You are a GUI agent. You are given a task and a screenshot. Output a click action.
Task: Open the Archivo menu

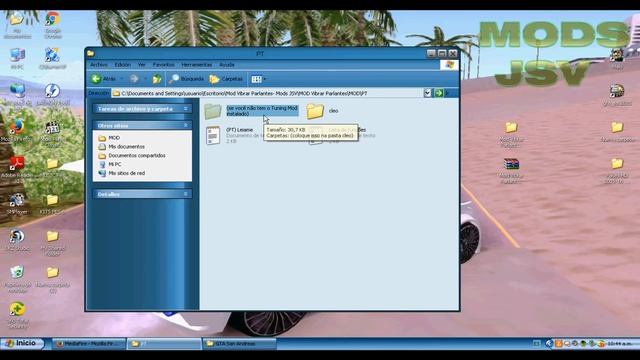click(99, 64)
